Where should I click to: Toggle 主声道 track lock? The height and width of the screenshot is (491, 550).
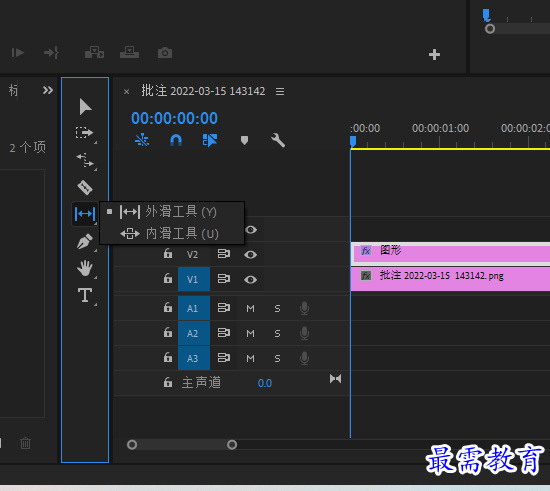click(168, 382)
